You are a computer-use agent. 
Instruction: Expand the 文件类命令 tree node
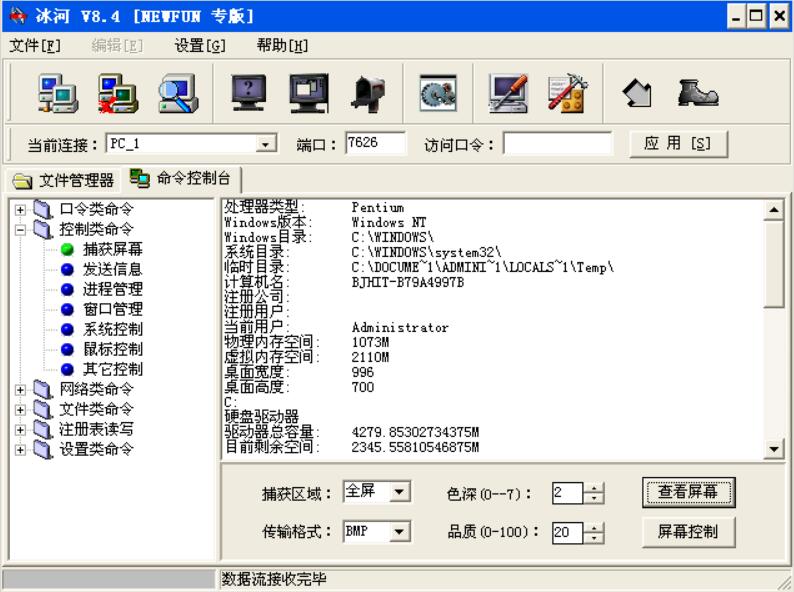click(x=20, y=410)
